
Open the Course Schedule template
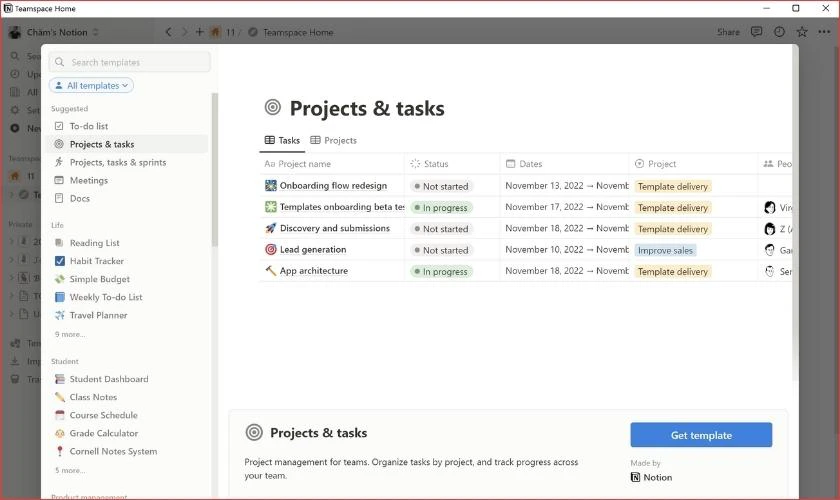103,415
